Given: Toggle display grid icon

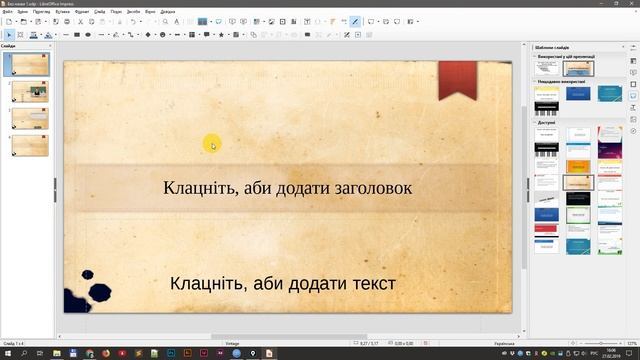Looking at the screenshot, I should [x=191, y=22].
